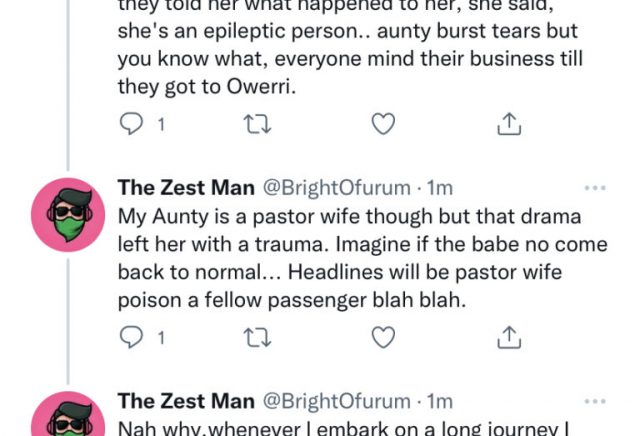Open The Zest Man avatar on 'pastor wife' tweet
Screen dimensions: 640x436
[68, 215]
